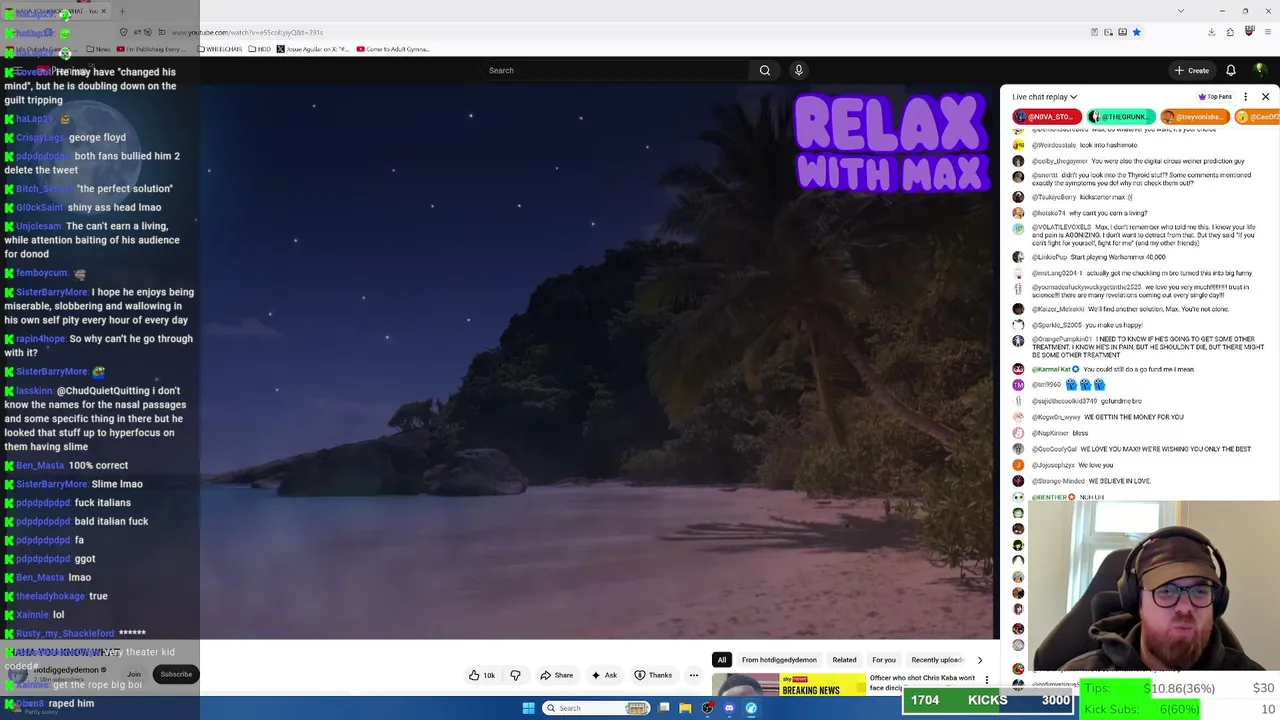Open the Windows Start button

[x=528, y=708]
